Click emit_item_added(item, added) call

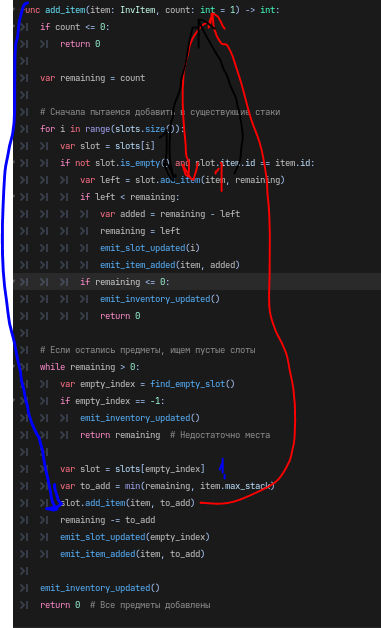click(x=170, y=265)
